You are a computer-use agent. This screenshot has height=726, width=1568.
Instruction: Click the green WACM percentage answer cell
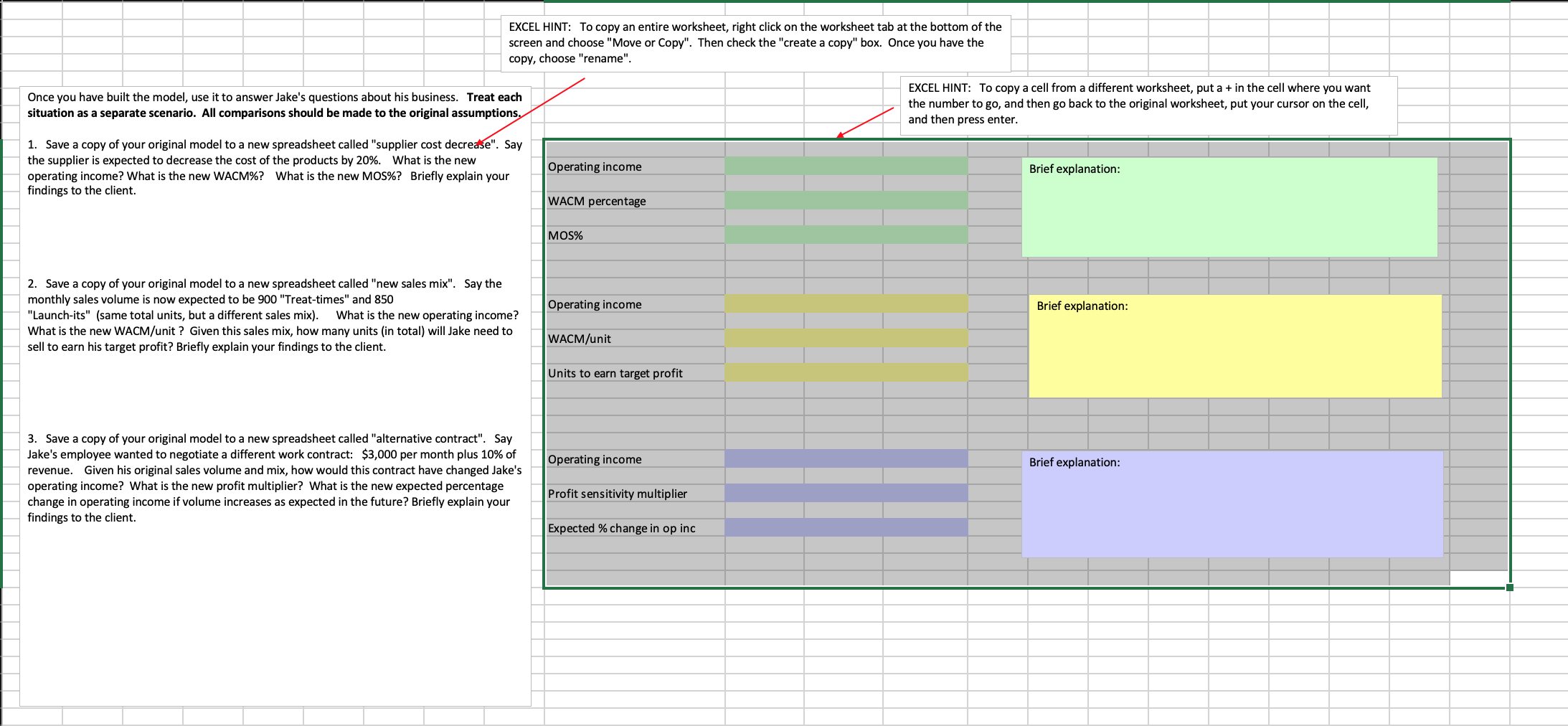(846, 200)
